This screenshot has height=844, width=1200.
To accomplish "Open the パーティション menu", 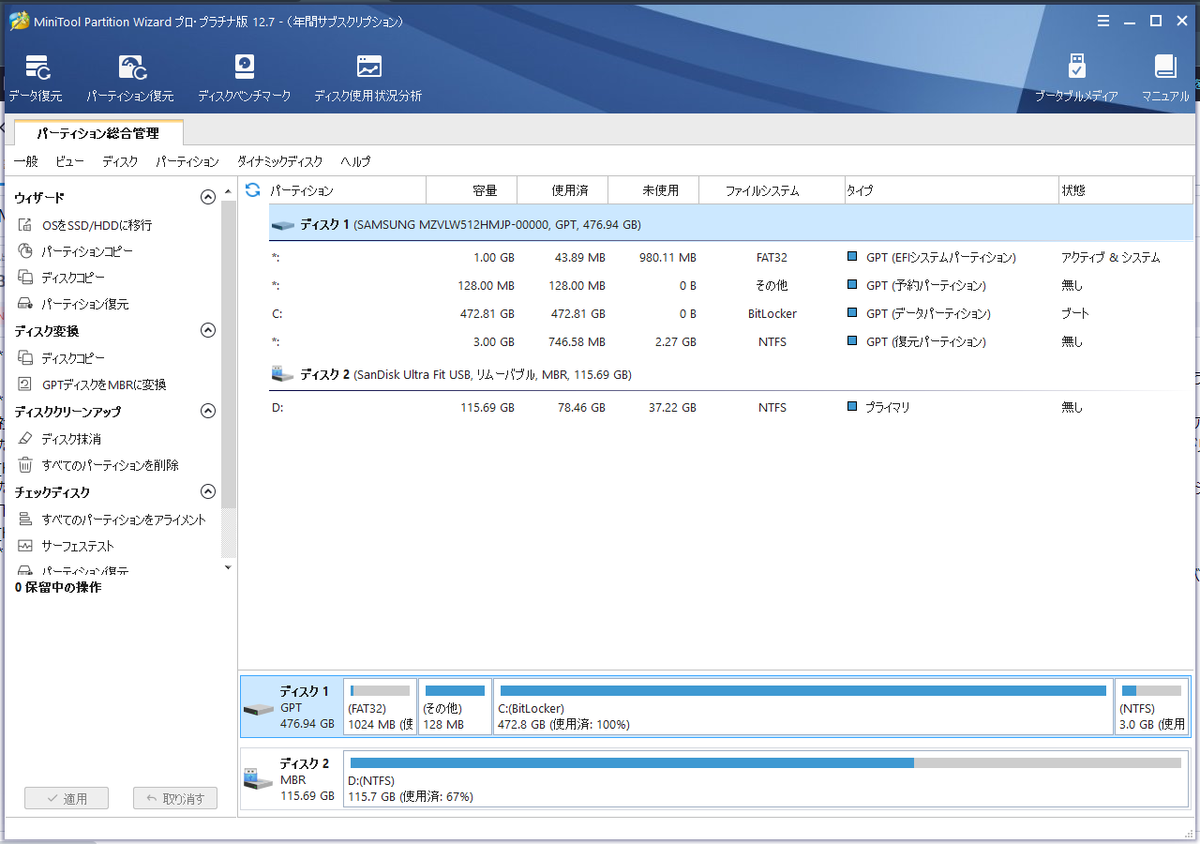I will coord(187,161).
